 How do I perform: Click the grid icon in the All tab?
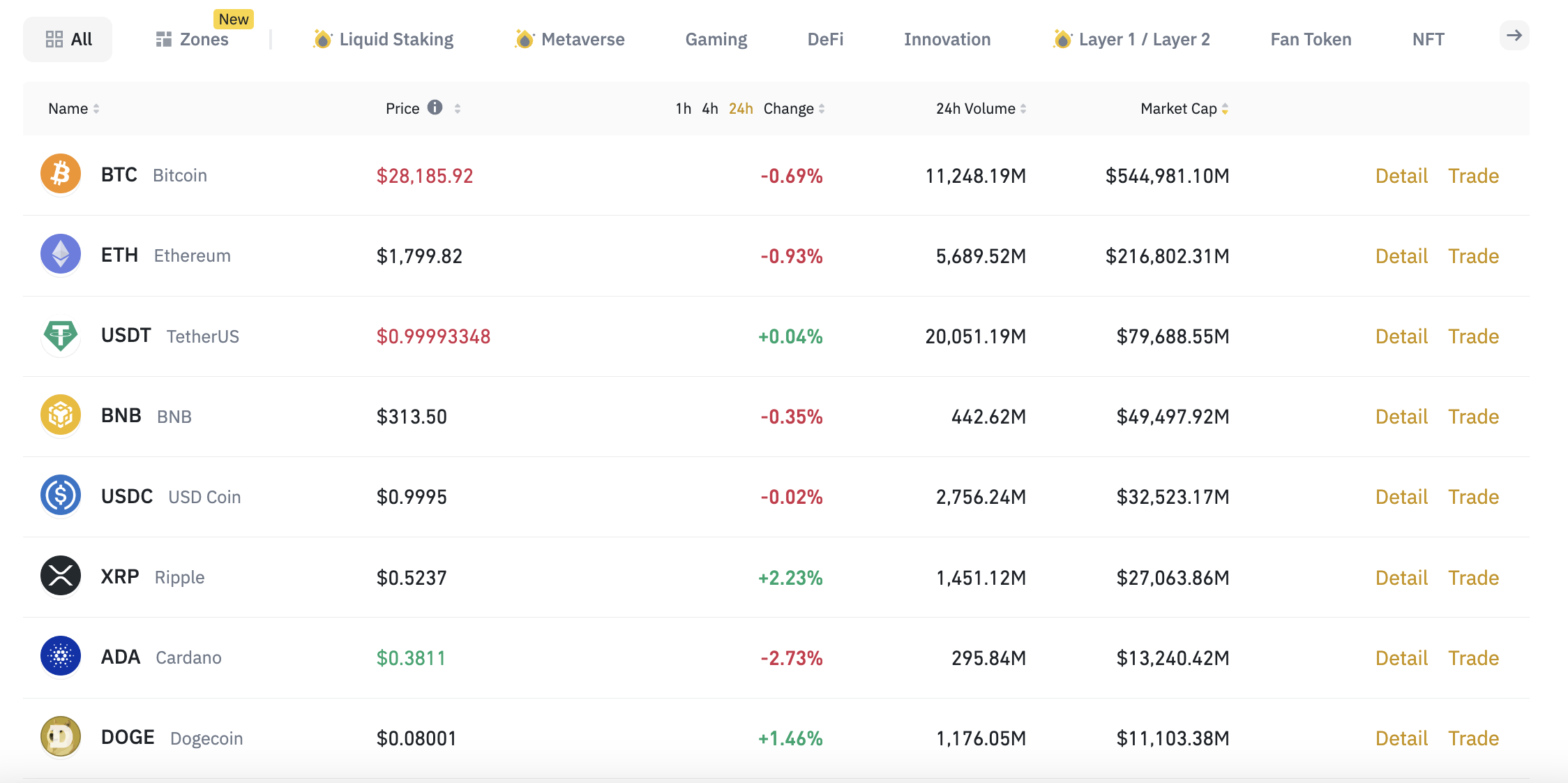pyautogui.click(x=54, y=39)
